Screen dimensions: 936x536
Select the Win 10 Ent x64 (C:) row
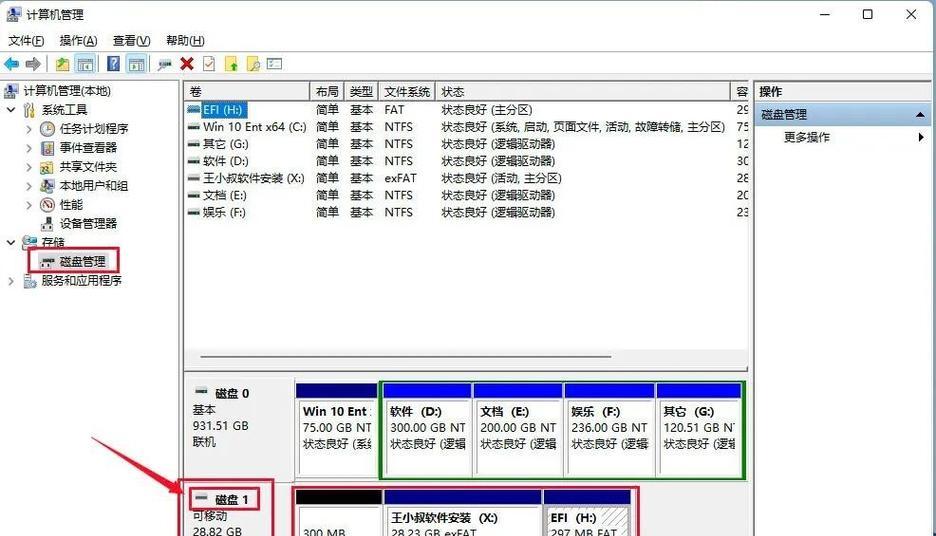[x=466, y=127]
